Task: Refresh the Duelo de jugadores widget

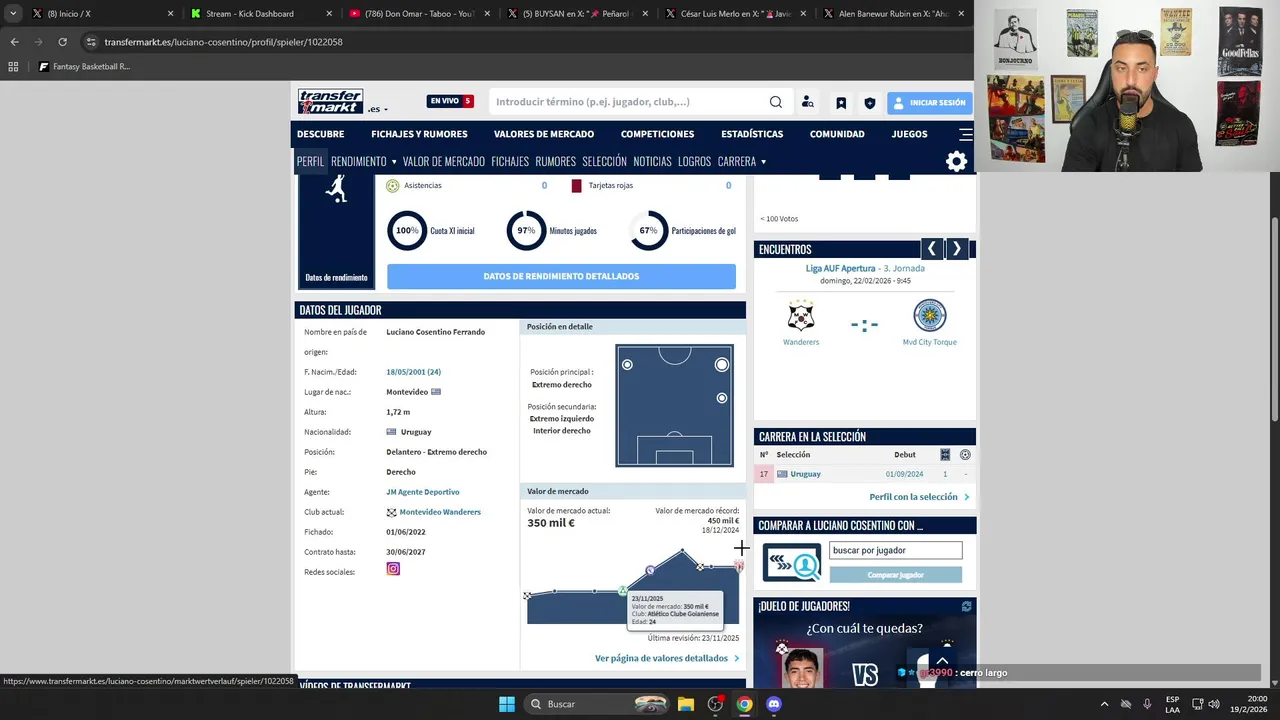Action: [x=966, y=606]
